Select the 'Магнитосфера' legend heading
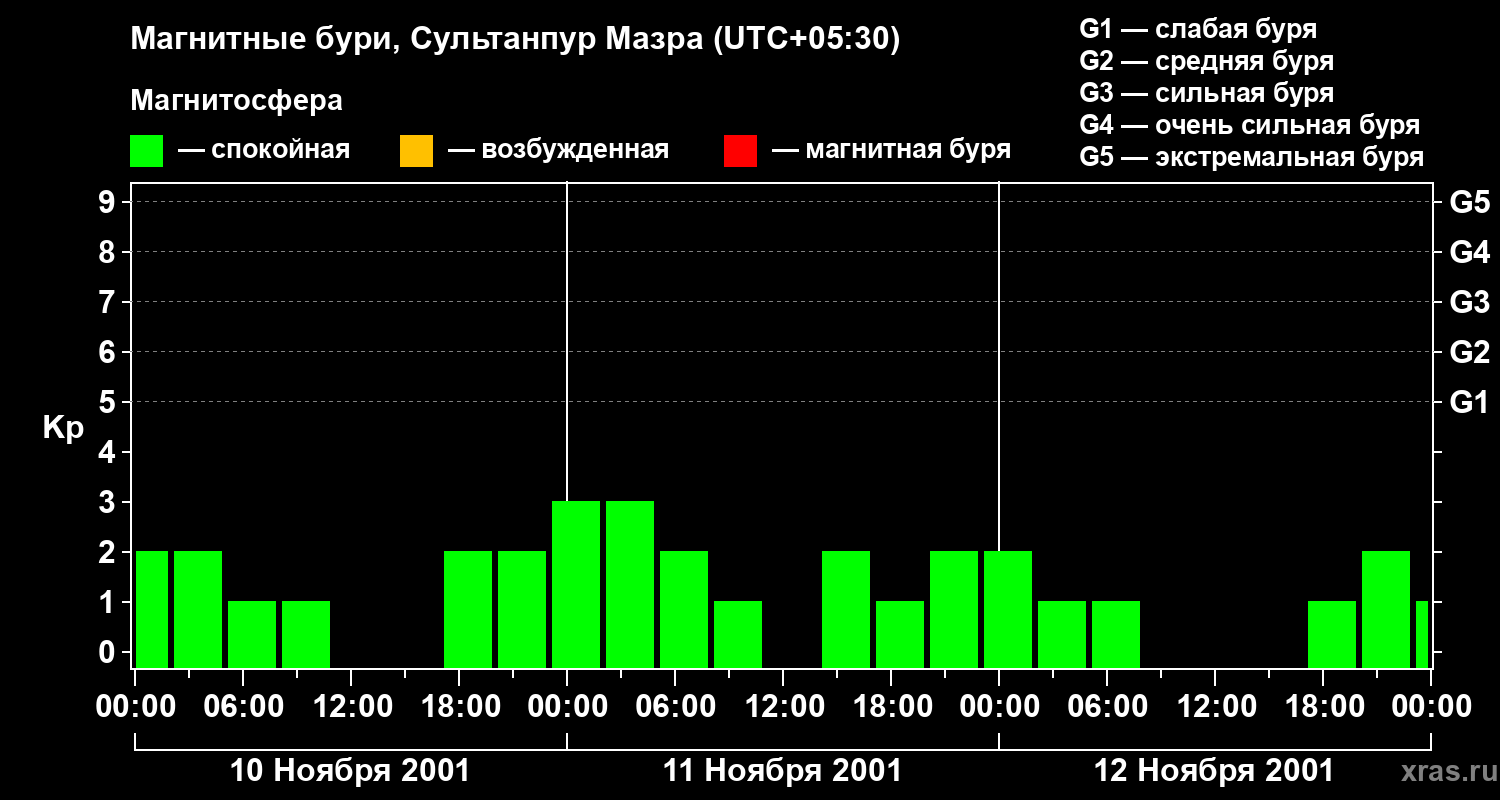The height and width of the screenshot is (800, 1500). 236,101
